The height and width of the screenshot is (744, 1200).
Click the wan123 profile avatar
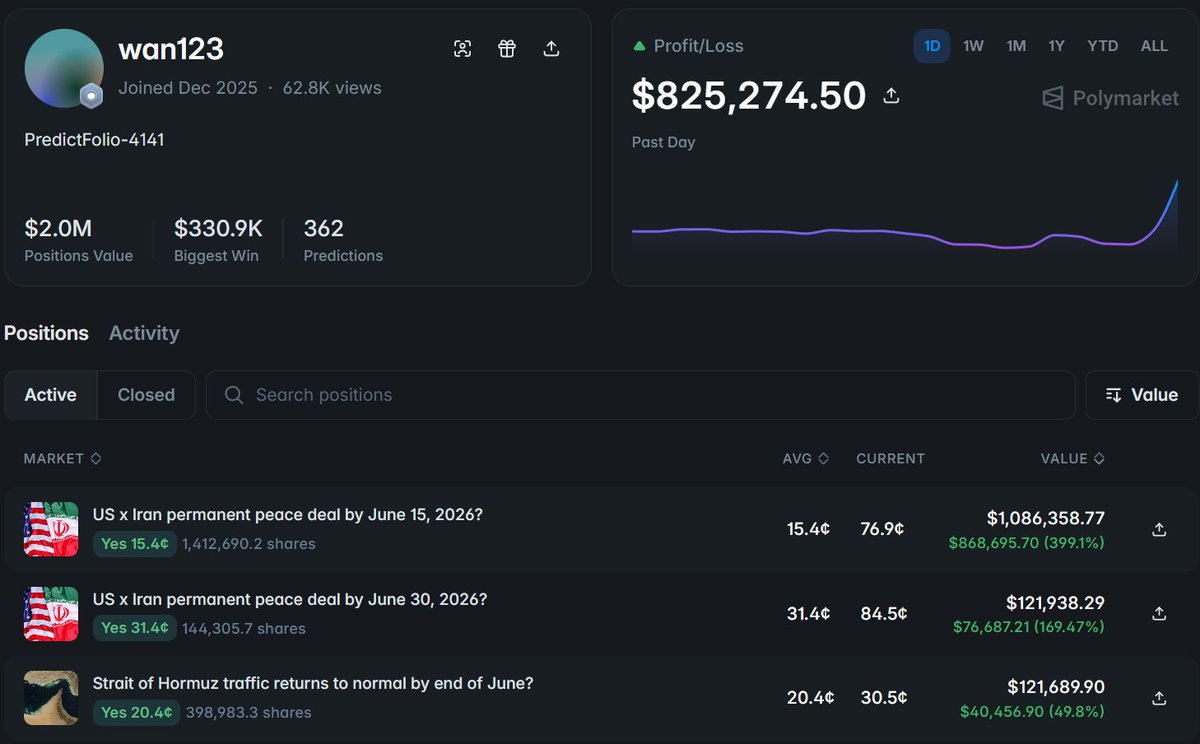coord(64,68)
